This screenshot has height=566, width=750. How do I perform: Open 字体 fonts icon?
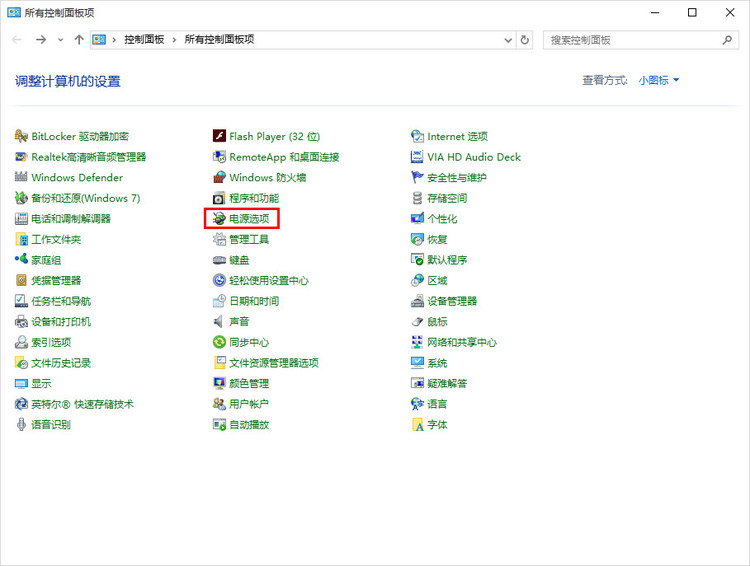417,424
